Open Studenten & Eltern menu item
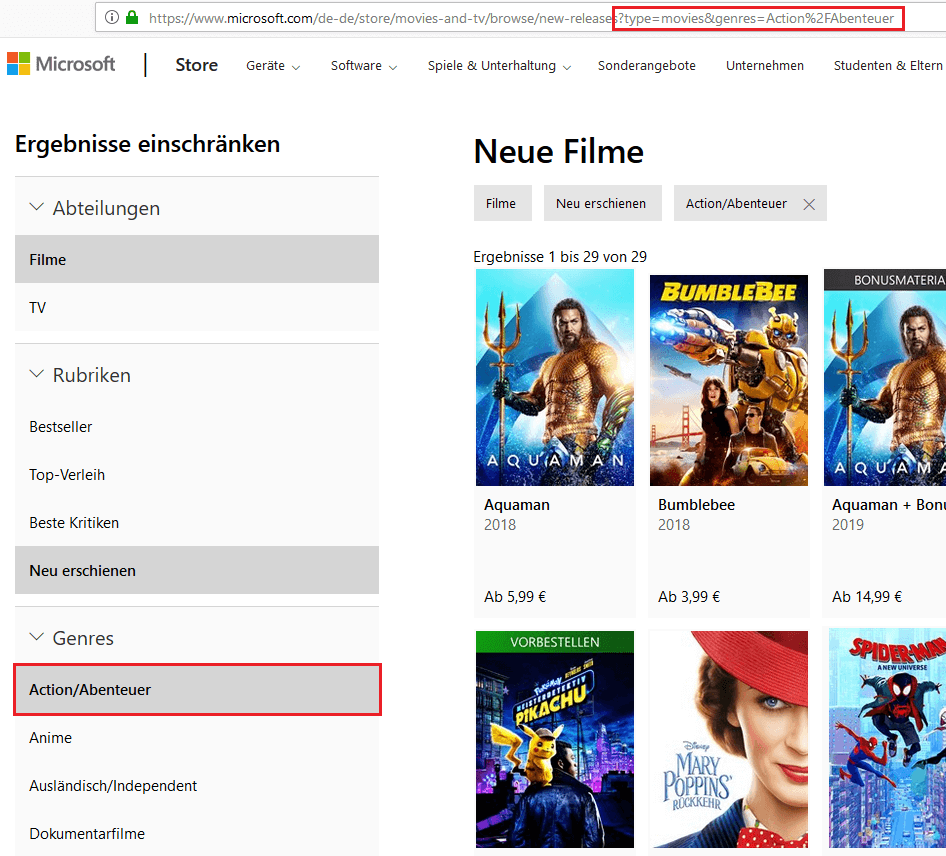 (888, 66)
